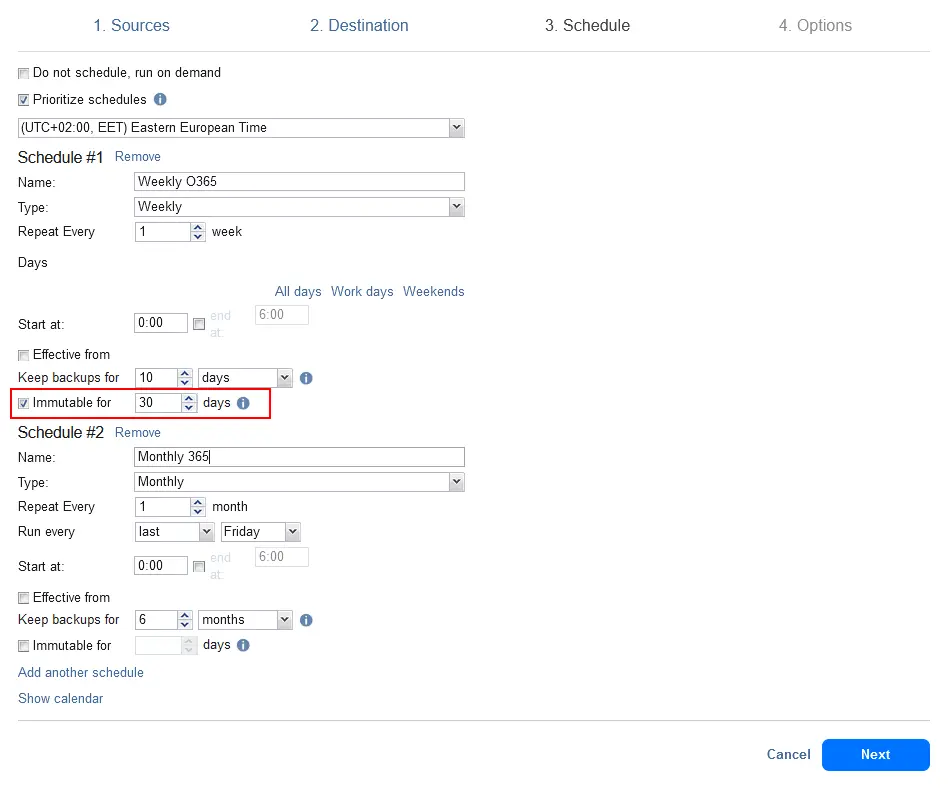Click Schedule #2 Keep backups 6 field

[157, 620]
